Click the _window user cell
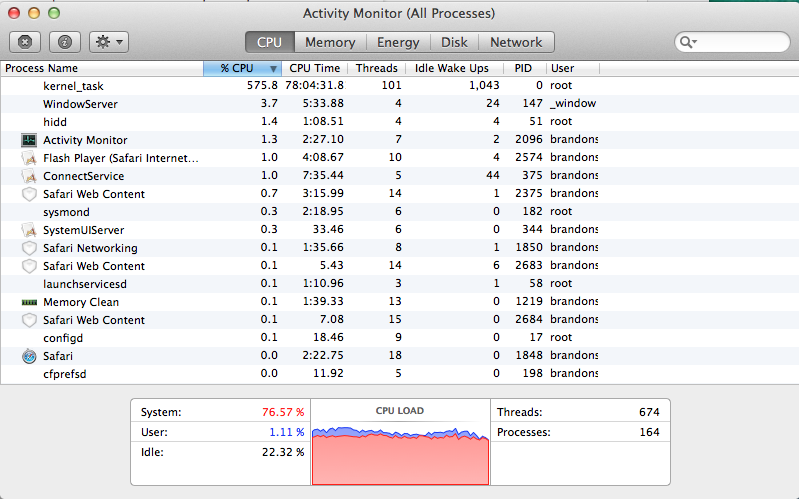The width and height of the screenshot is (799, 499). pyautogui.click(x=573, y=103)
